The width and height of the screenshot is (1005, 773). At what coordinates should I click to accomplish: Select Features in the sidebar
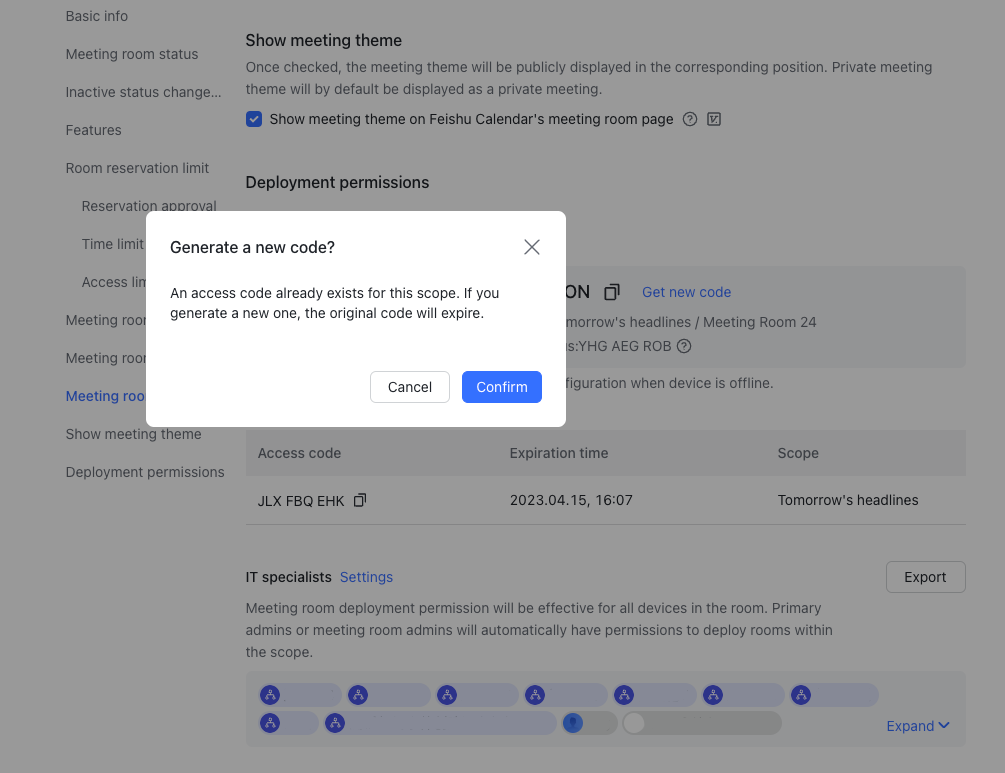point(94,130)
